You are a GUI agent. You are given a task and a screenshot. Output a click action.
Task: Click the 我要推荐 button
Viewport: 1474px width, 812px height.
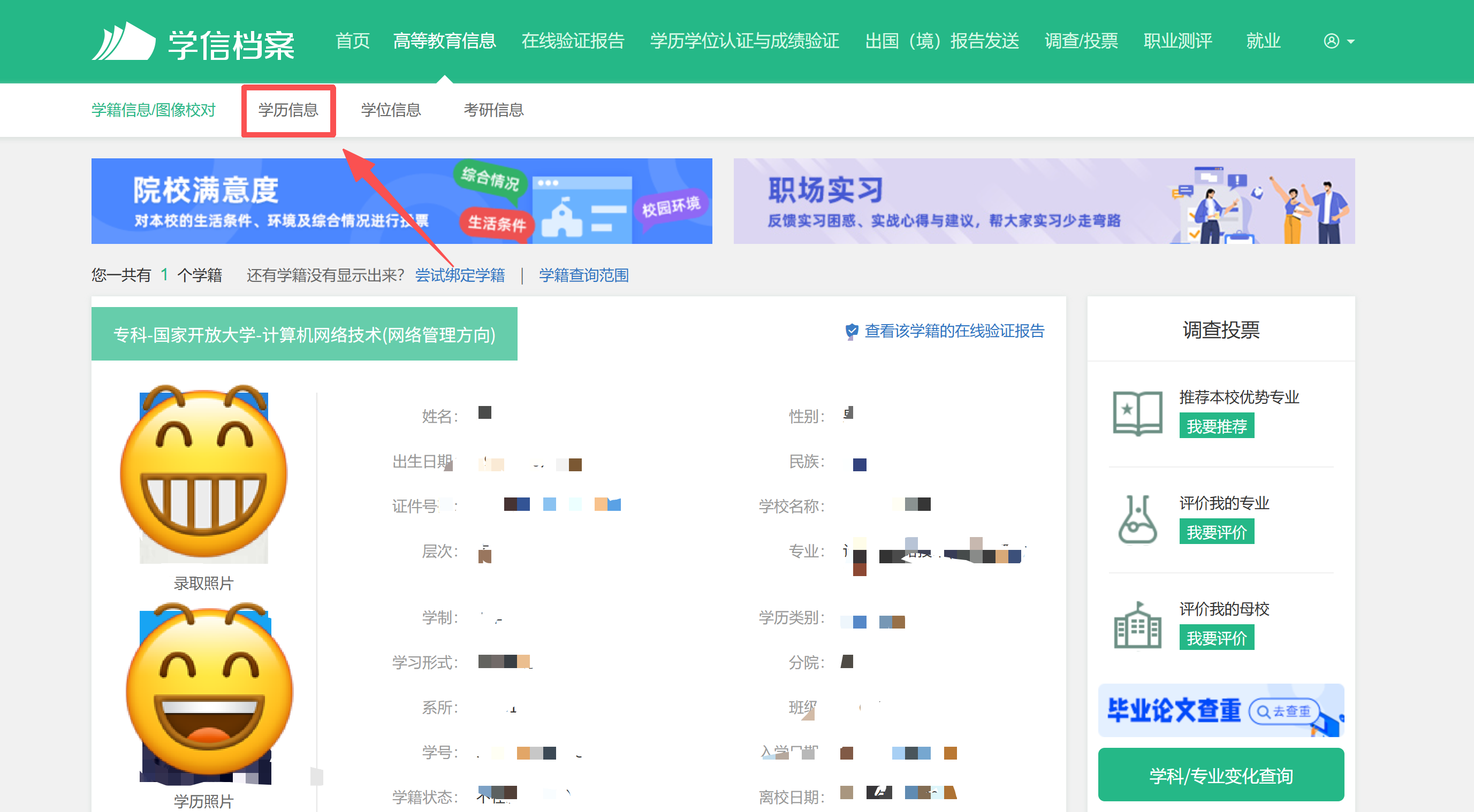click(x=1217, y=426)
